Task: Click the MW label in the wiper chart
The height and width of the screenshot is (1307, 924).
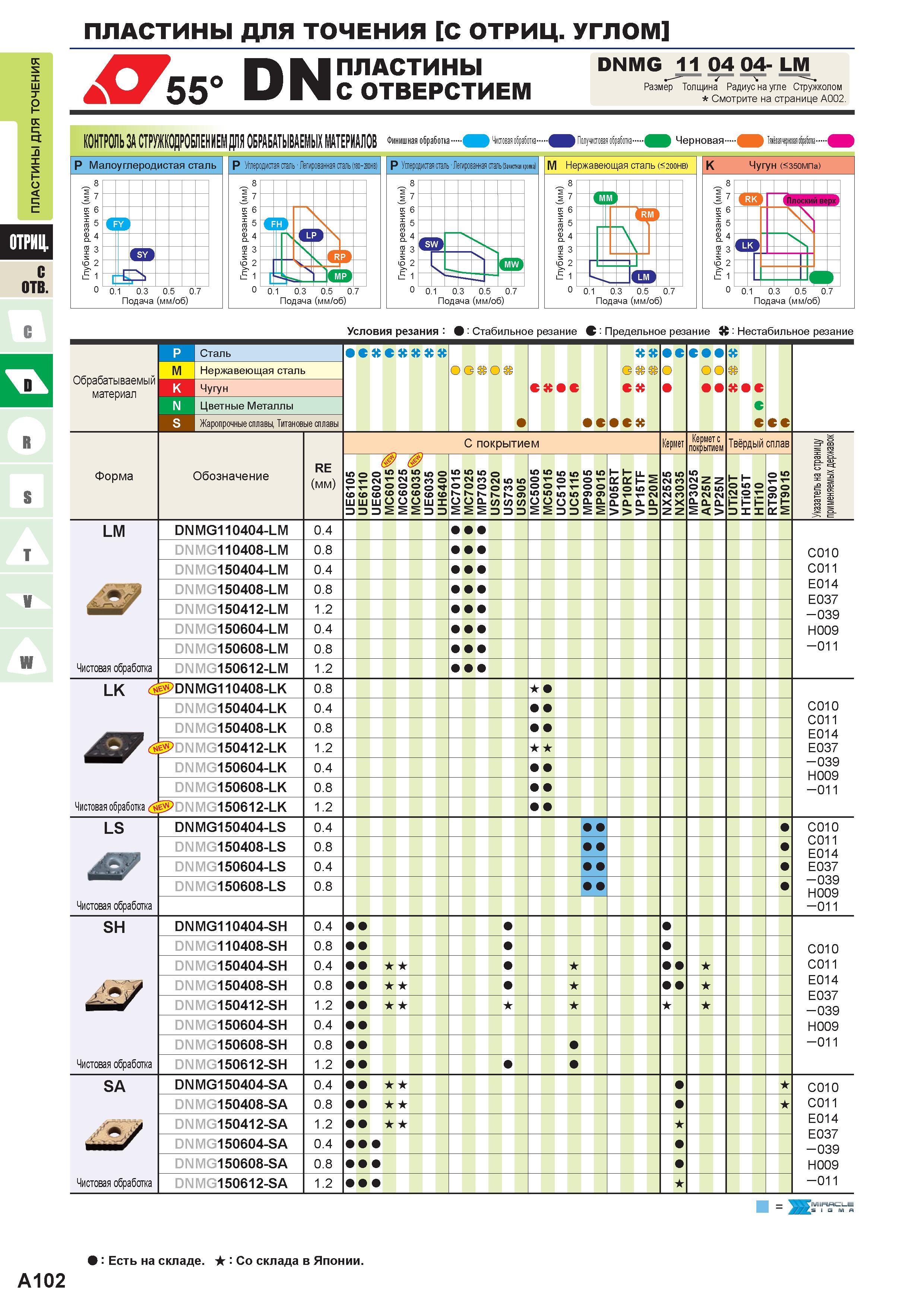Action: [512, 264]
